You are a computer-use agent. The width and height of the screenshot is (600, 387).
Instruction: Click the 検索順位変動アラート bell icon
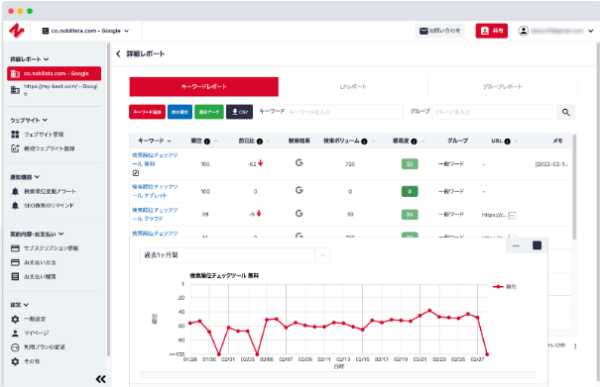pos(15,191)
